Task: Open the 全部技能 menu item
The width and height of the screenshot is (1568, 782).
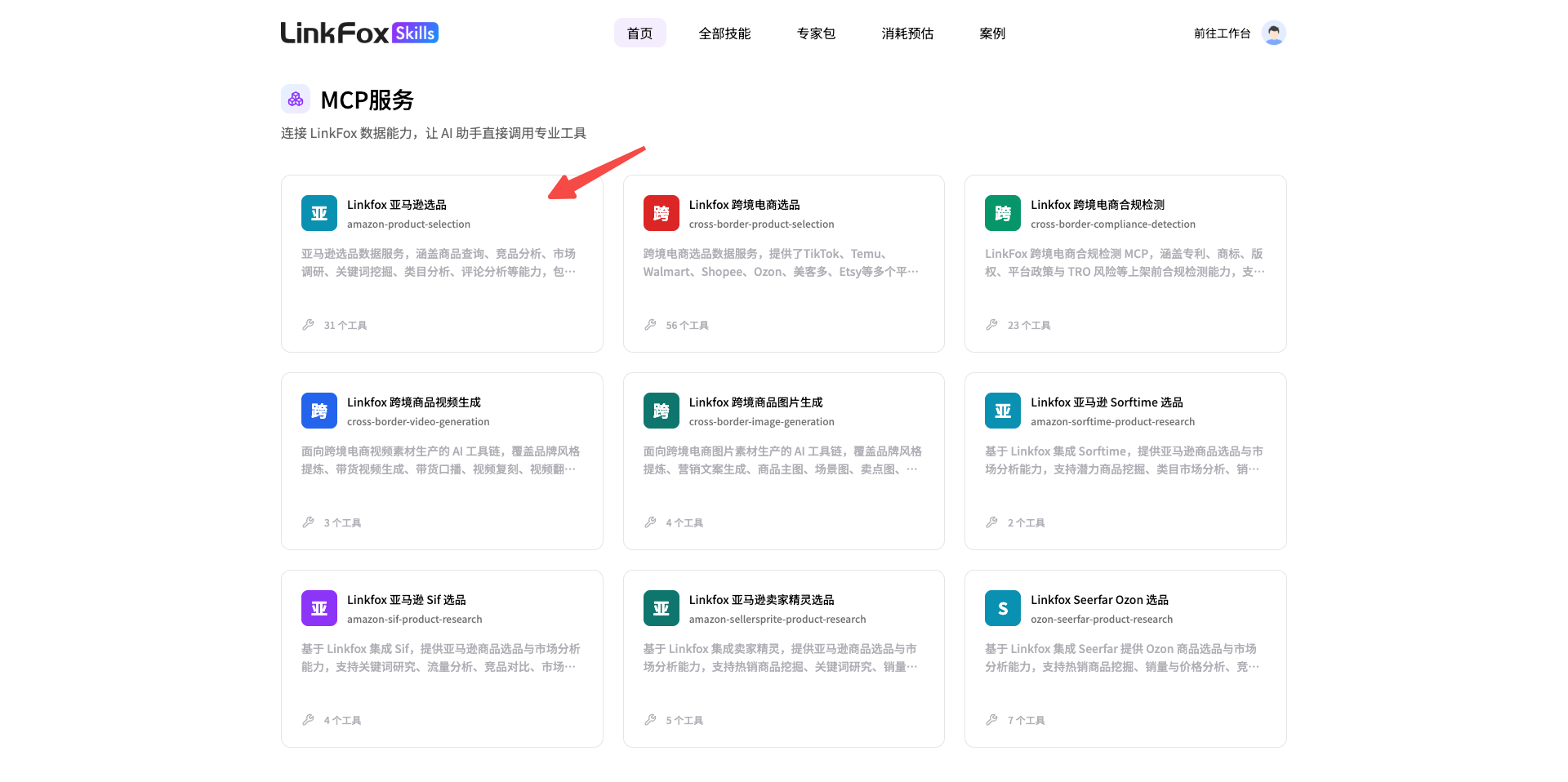Action: (725, 33)
